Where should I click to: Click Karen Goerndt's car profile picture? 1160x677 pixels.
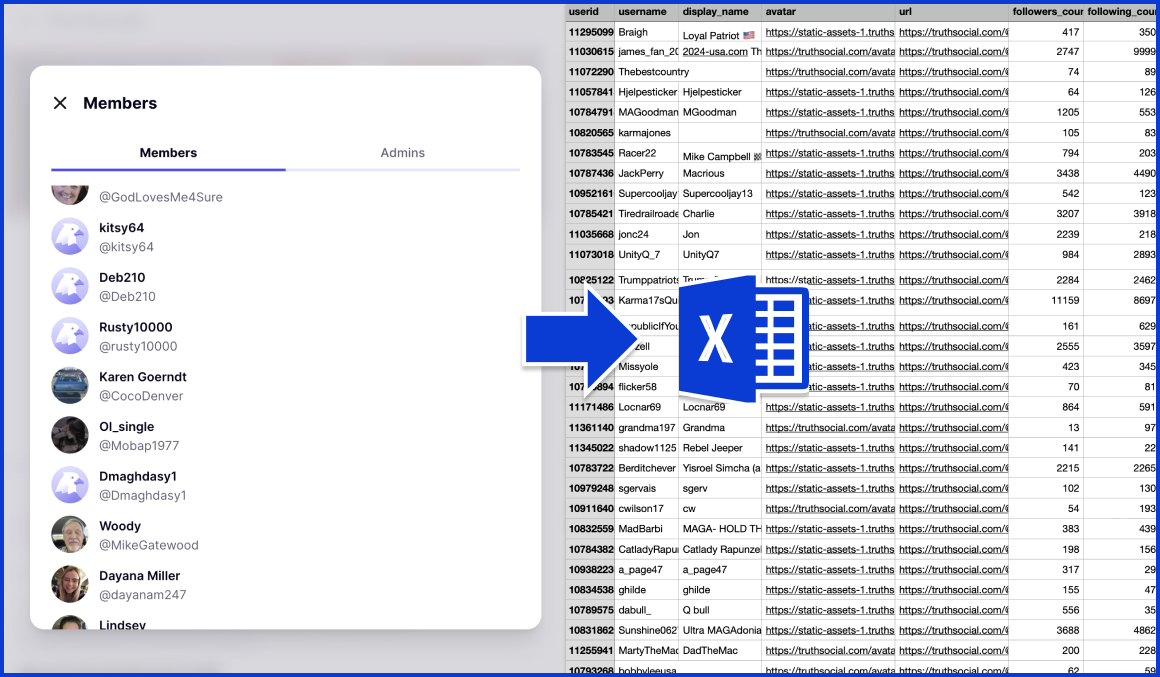coord(70,385)
